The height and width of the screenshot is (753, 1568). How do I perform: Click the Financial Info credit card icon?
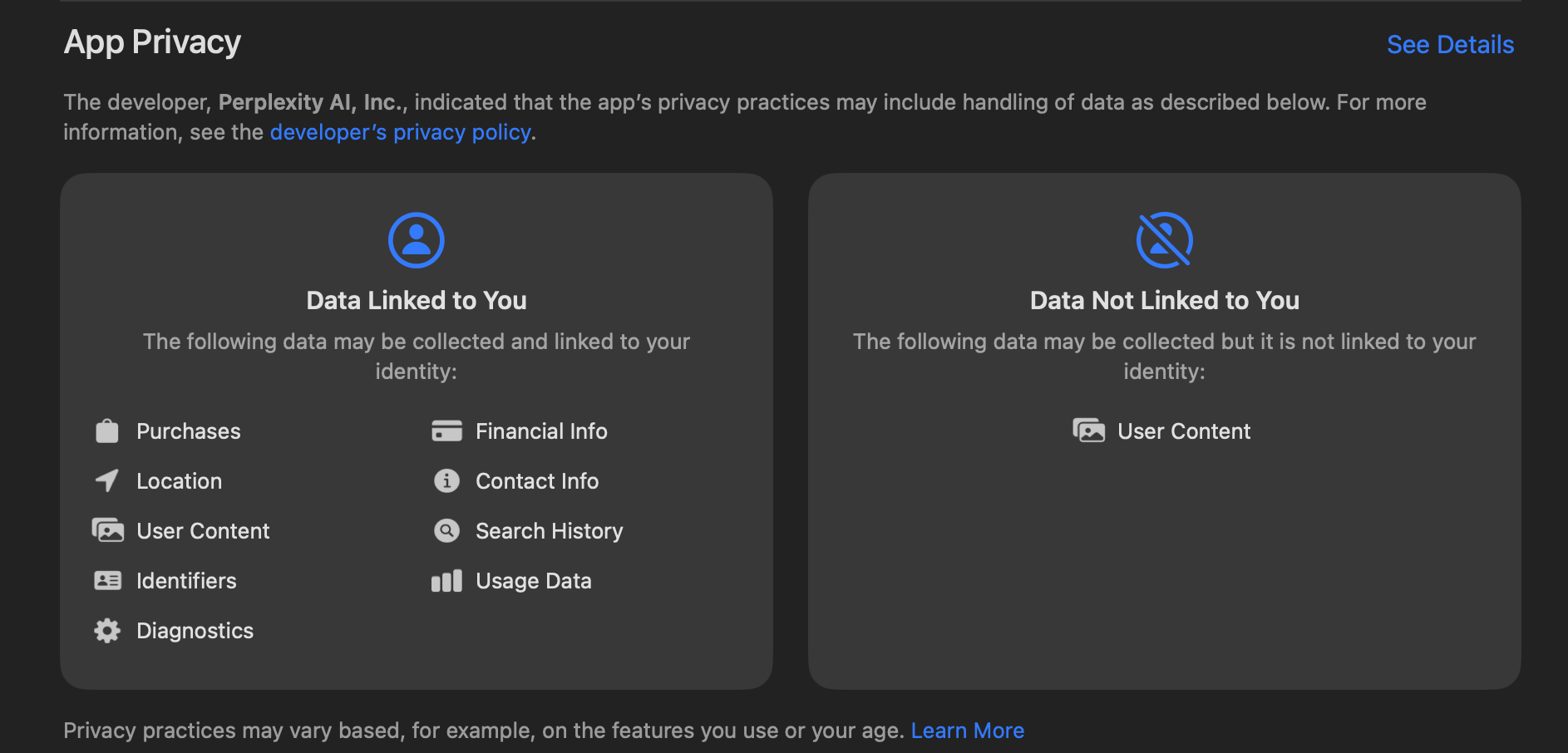click(446, 431)
